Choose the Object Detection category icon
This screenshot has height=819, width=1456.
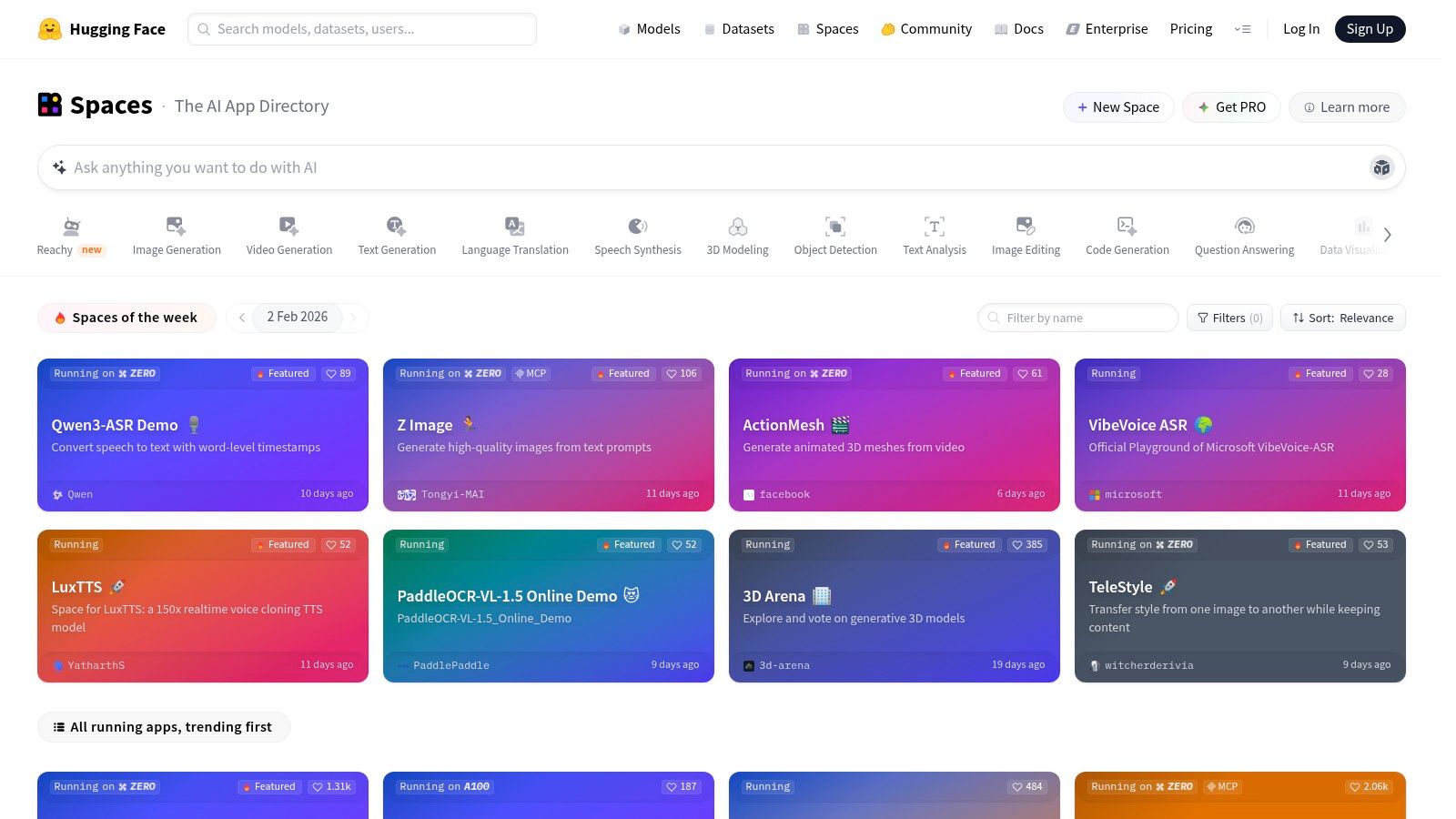point(834,227)
